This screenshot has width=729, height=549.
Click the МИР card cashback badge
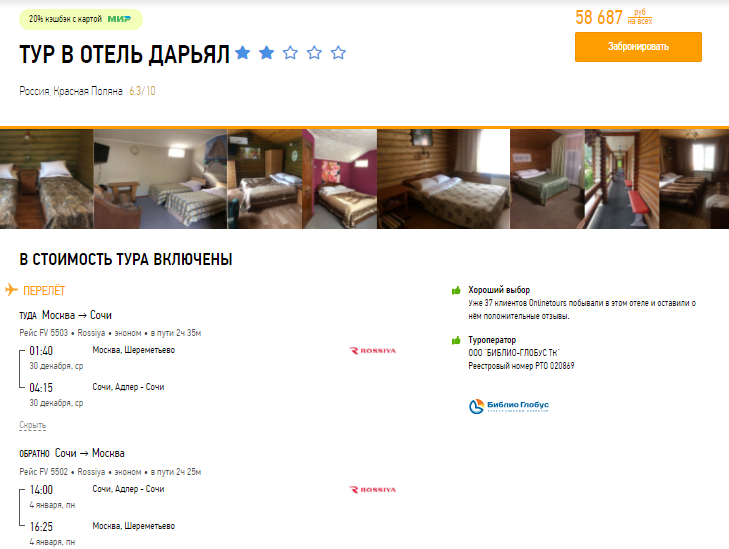(x=81, y=20)
